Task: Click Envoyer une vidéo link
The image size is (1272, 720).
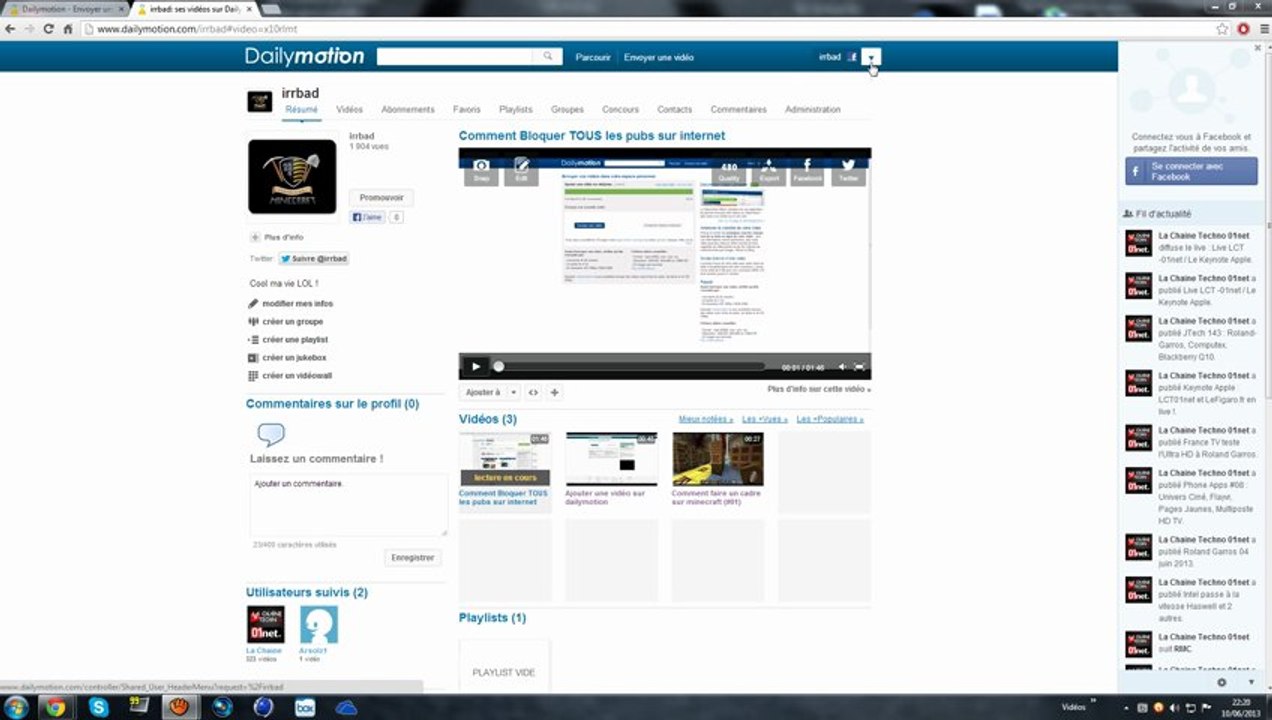Action: point(658,57)
